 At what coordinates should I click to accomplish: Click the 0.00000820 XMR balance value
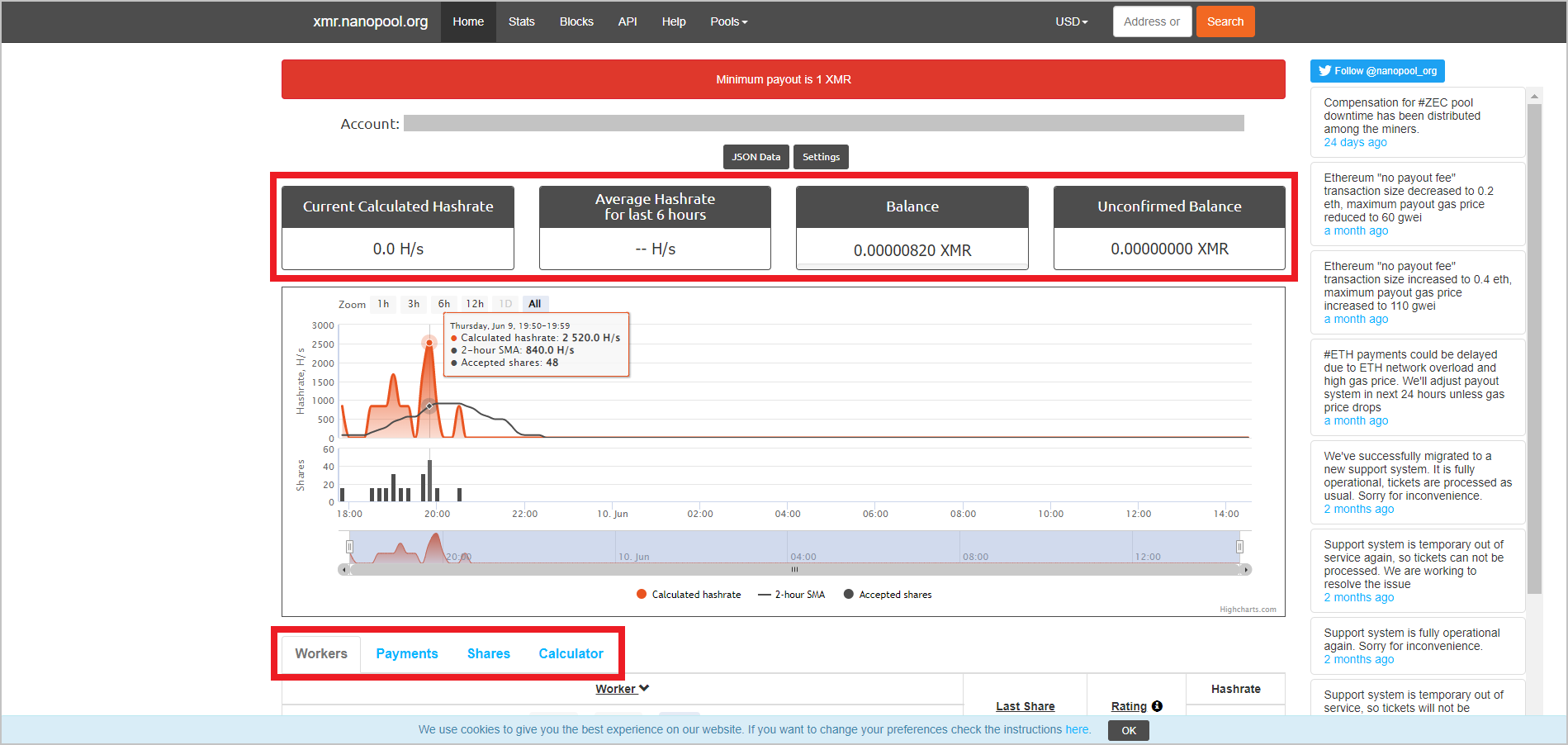click(912, 250)
